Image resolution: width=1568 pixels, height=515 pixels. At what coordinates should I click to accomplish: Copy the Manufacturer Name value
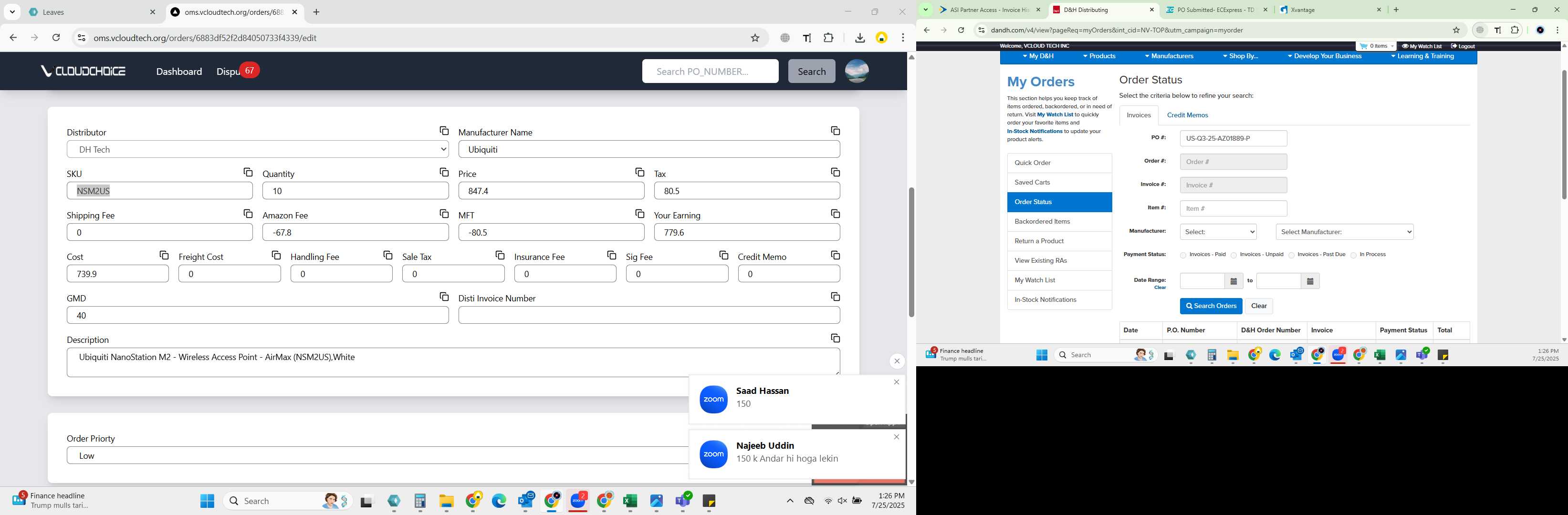835,131
